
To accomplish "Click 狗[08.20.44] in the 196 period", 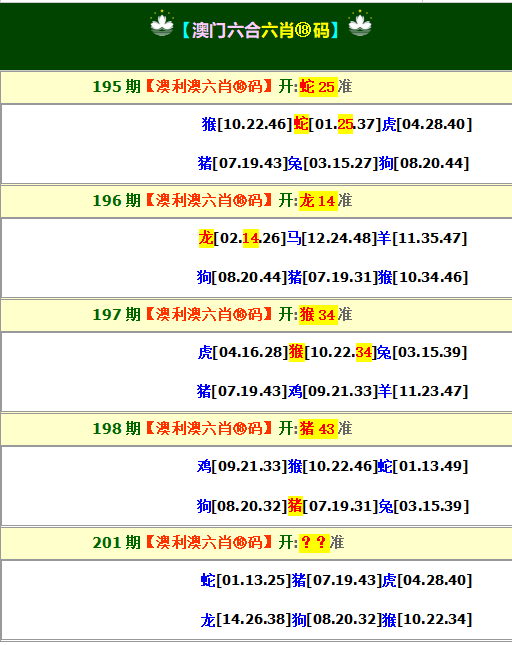I will pyautogui.click(x=242, y=277).
